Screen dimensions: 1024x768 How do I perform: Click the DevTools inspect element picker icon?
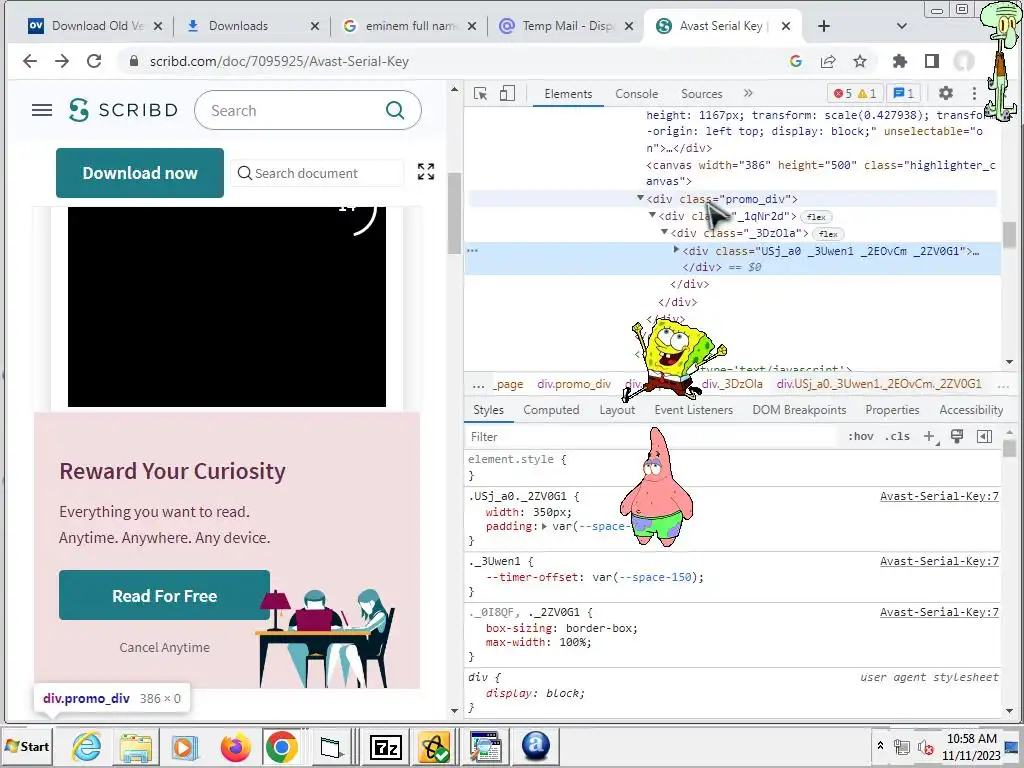tap(481, 93)
